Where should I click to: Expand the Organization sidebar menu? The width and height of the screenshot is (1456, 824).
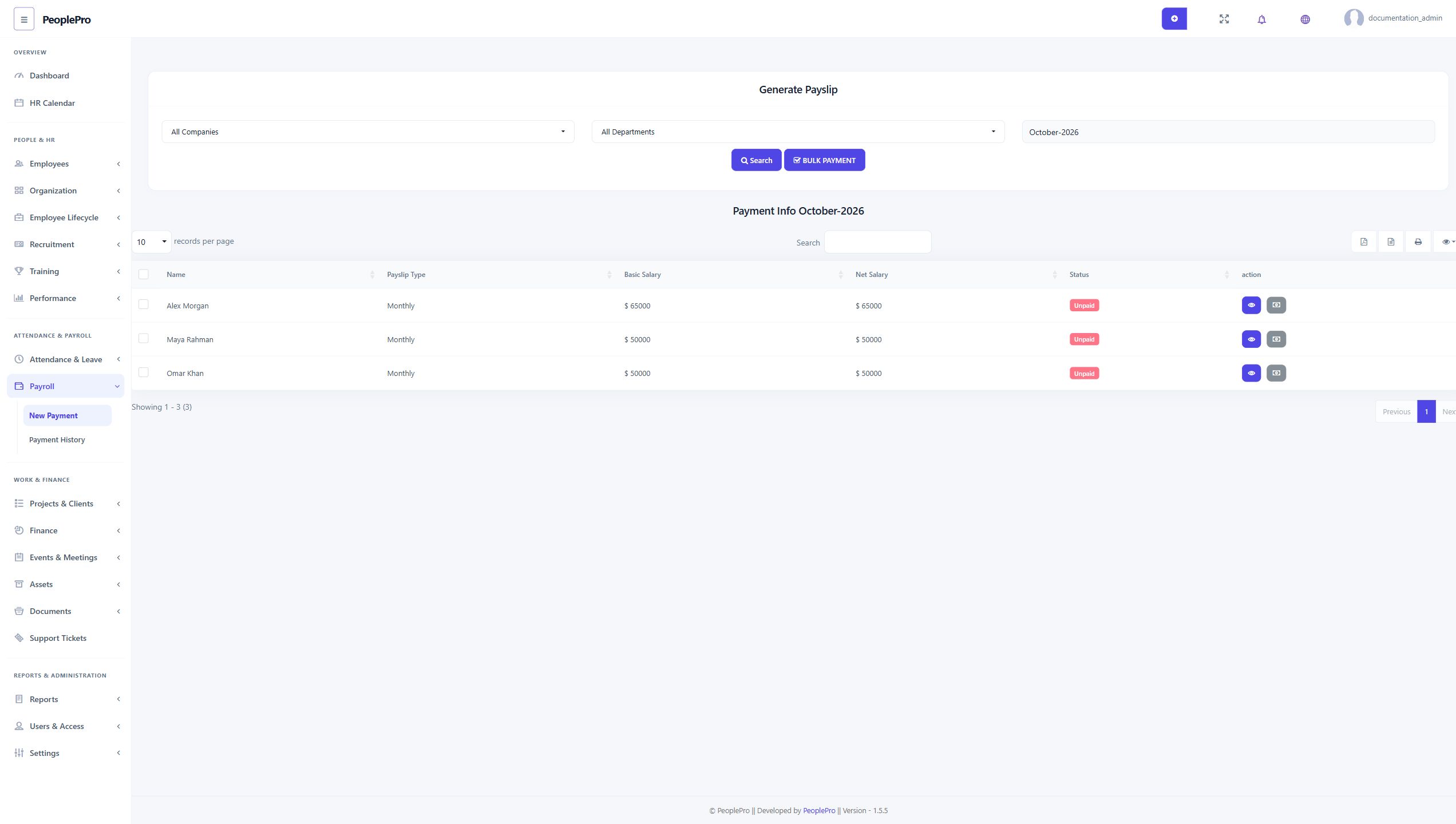coord(66,191)
